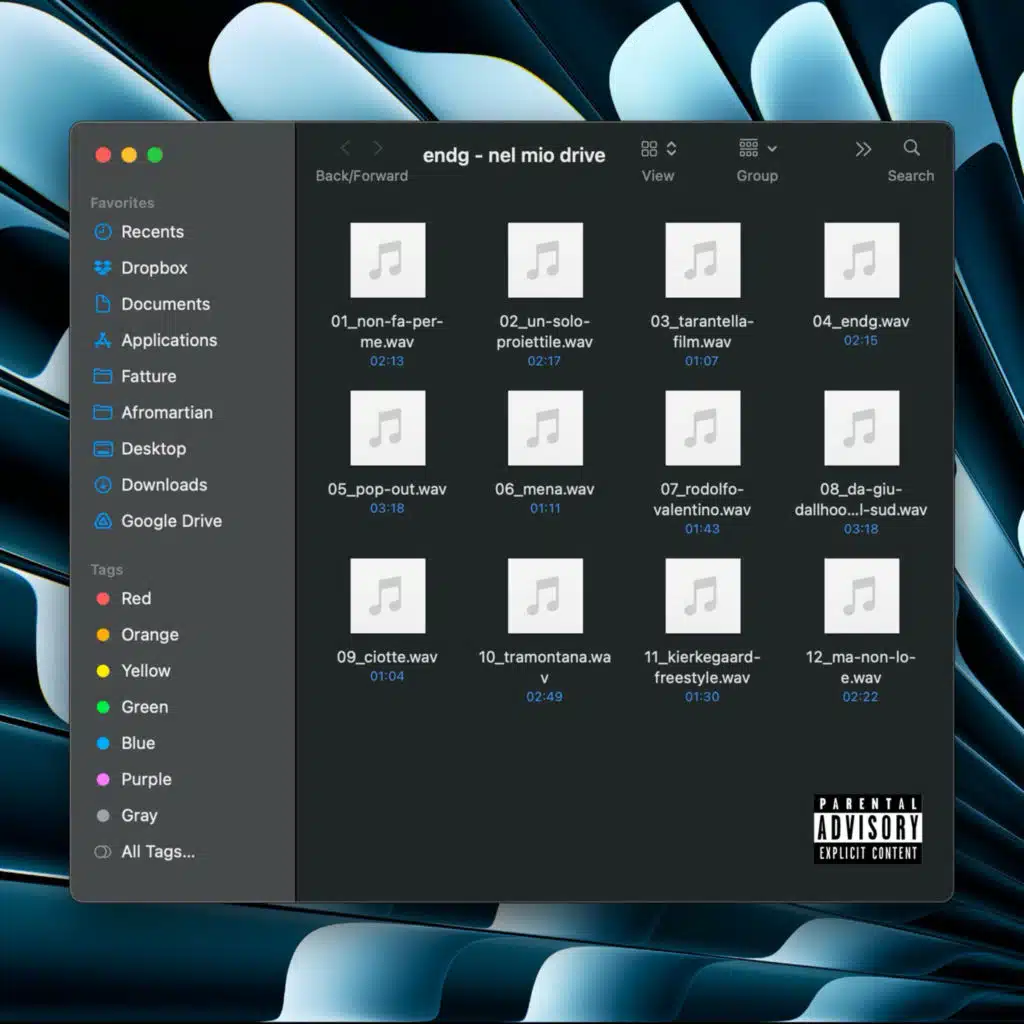
Task: Select file 04_endg.wav
Action: coord(860,261)
